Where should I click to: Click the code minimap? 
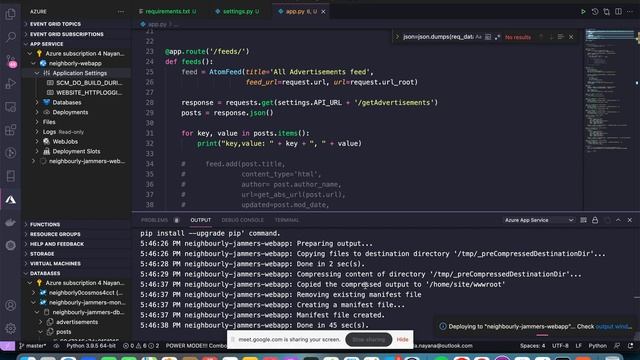pos(609,92)
